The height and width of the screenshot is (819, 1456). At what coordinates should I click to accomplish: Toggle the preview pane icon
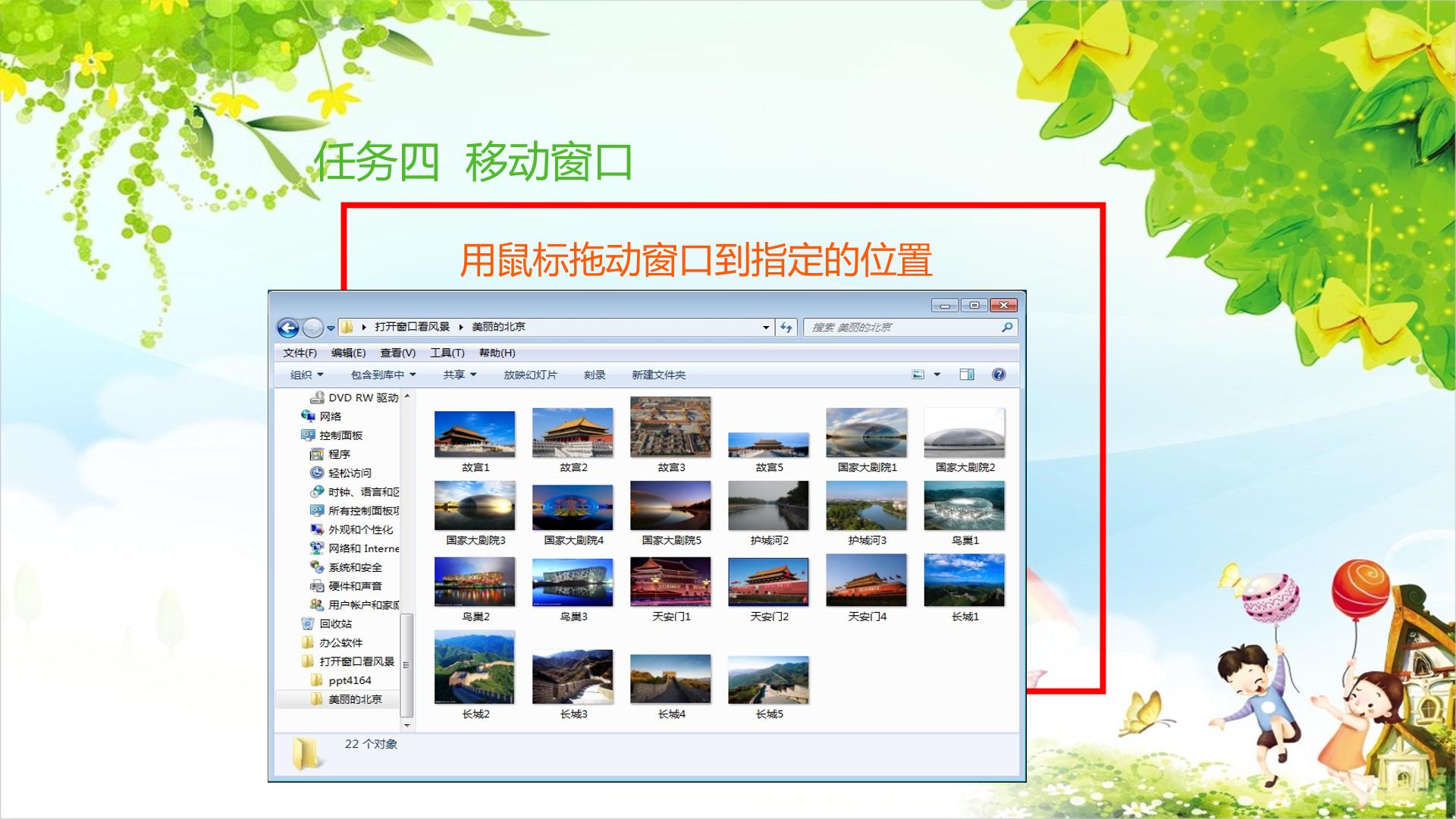click(967, 375)
